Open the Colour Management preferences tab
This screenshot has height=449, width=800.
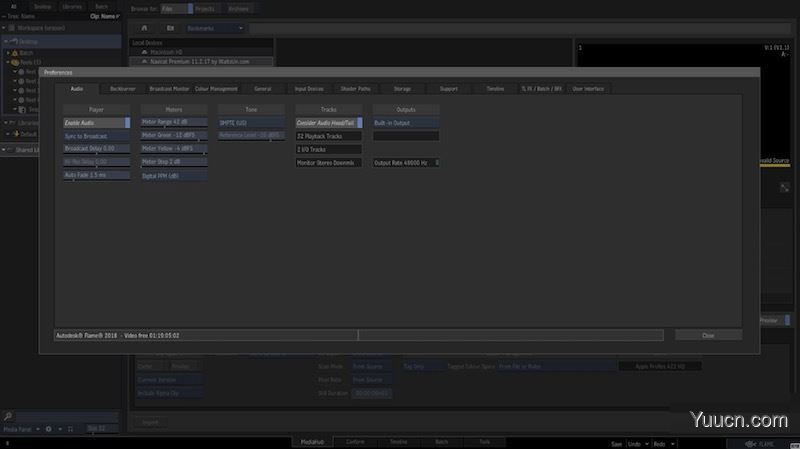tap(216, 89)
